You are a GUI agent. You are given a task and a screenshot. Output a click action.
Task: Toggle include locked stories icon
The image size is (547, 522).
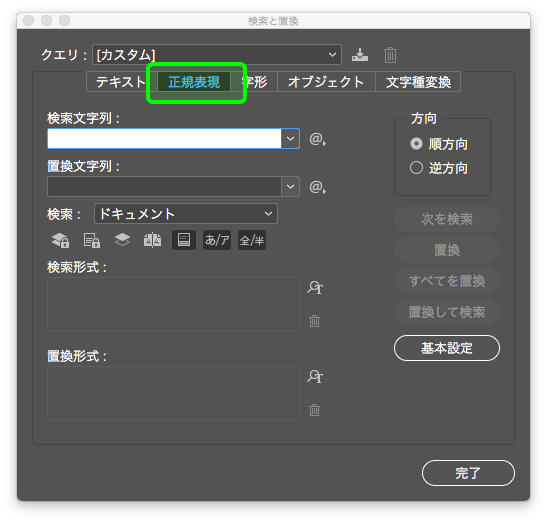tap(92, 240)
